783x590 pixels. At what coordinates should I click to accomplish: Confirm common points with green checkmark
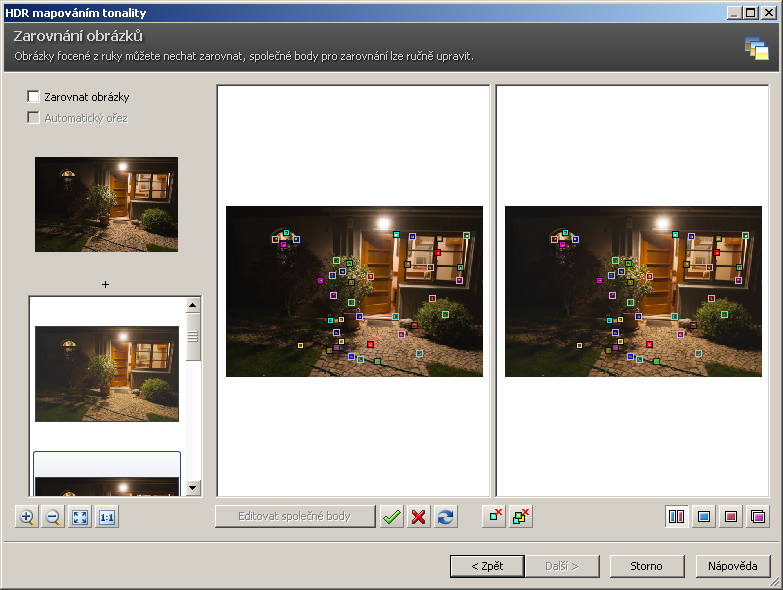tap(392, 517)
